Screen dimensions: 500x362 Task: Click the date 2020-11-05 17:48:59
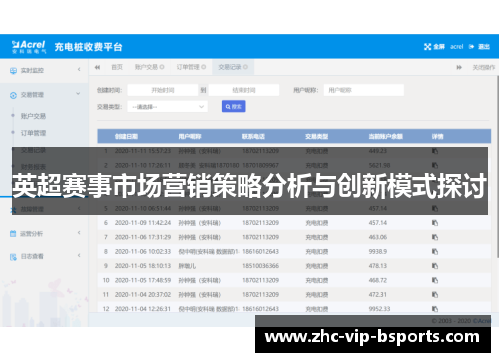[x=143, y=280]
